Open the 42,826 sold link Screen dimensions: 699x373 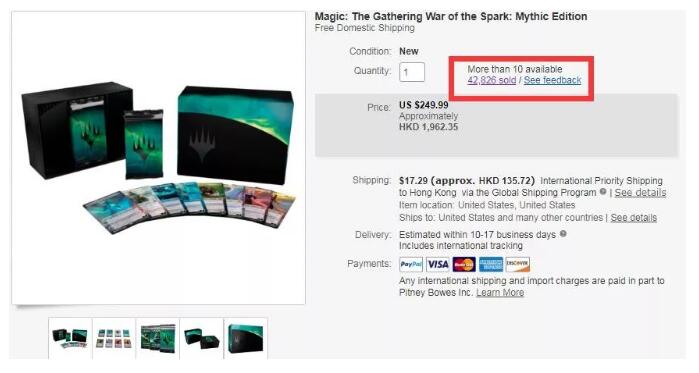tap(492, 80)
